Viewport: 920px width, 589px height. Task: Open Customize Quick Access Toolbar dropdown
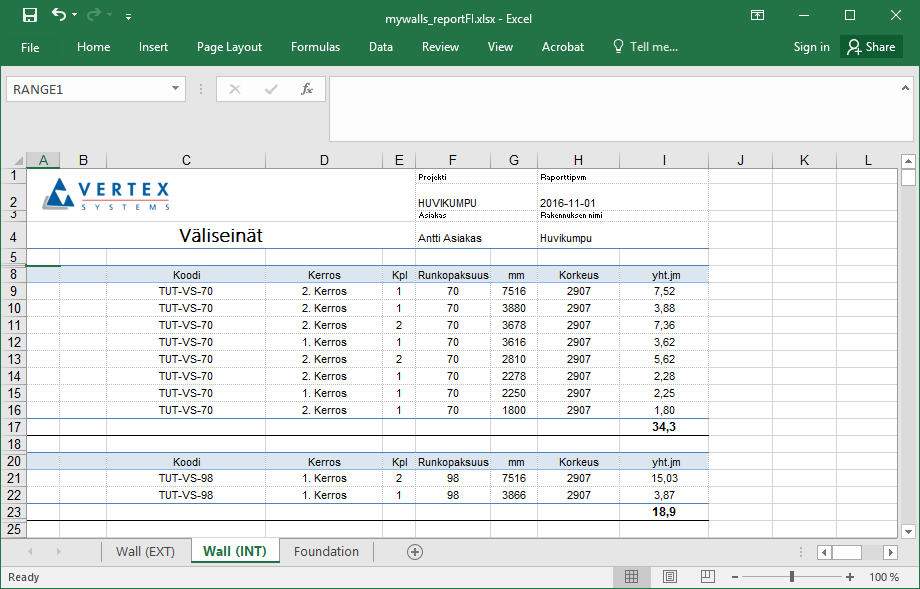pyautogui.click(x=128, y=17)
